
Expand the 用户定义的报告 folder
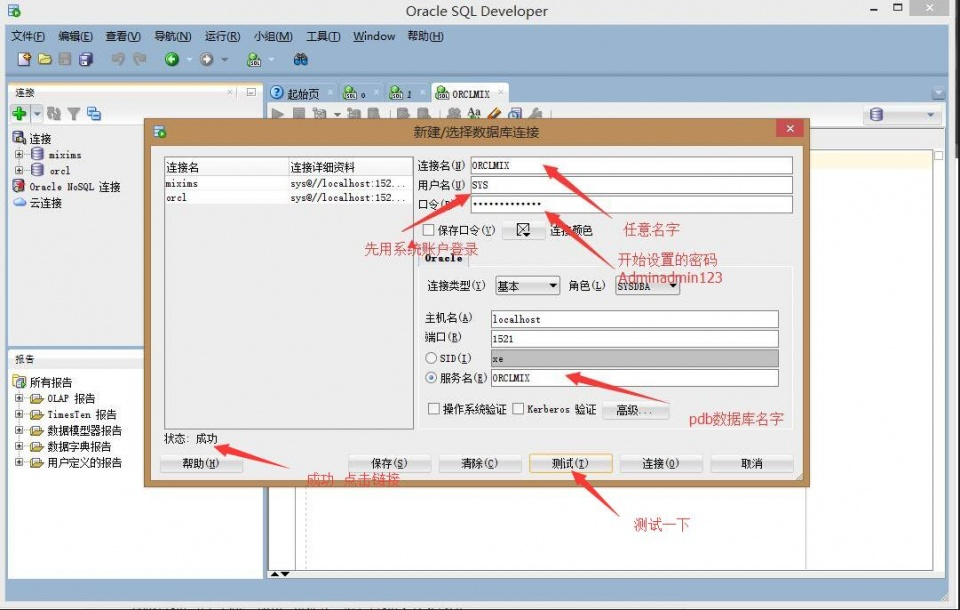[19, 462]
